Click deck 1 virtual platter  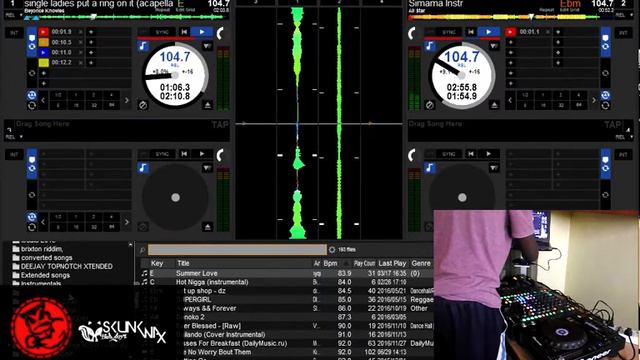175,75
